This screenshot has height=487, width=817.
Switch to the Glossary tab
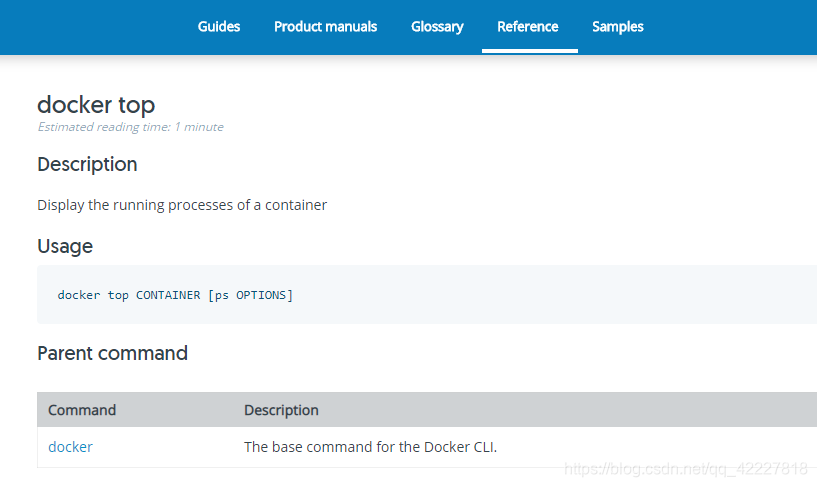(437, 27)
